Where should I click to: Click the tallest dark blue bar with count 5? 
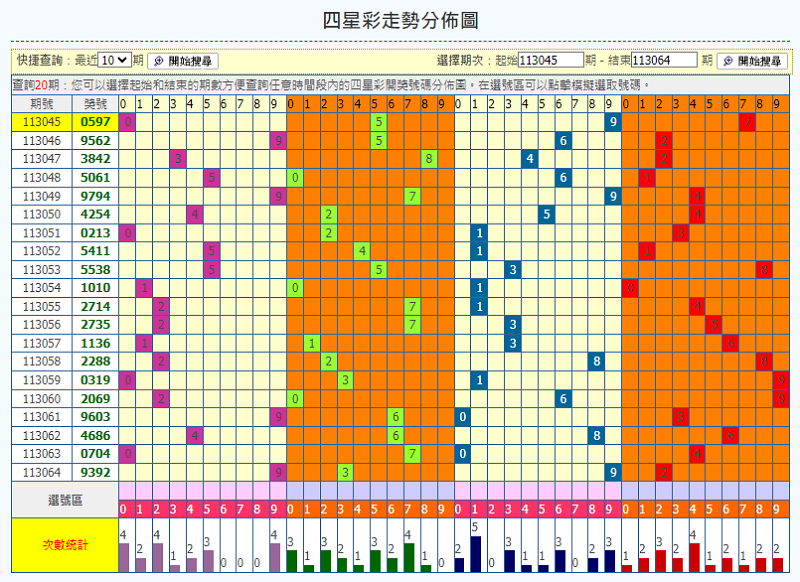(x=475, y=552)
